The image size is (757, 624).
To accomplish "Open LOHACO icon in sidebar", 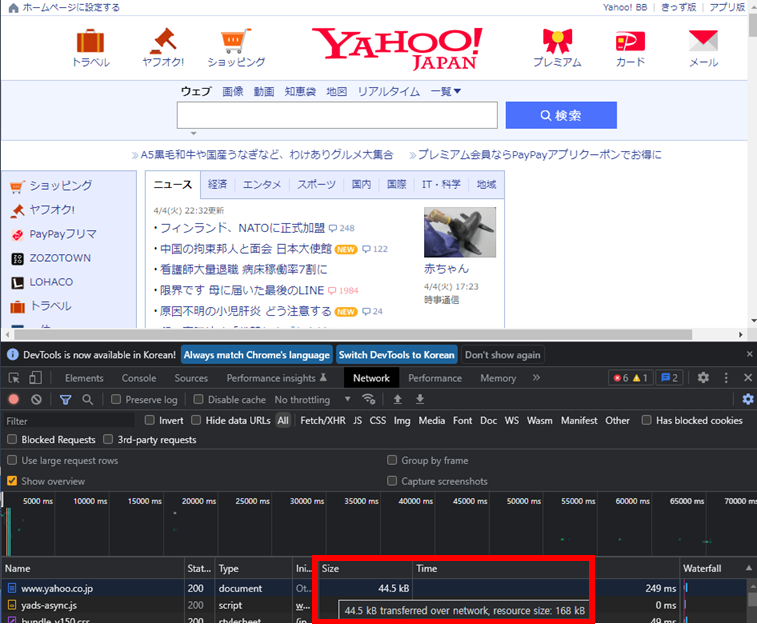I will click(x=17, y=283).
